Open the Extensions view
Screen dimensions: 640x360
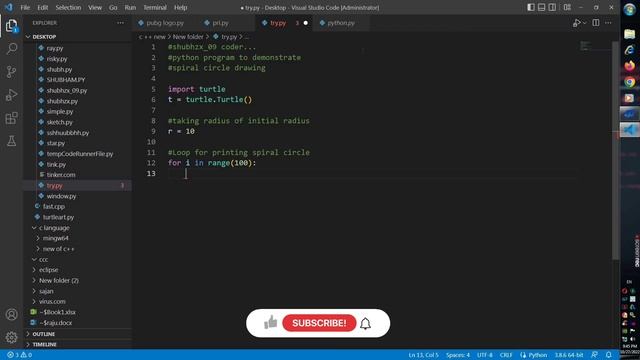[11, 118]
